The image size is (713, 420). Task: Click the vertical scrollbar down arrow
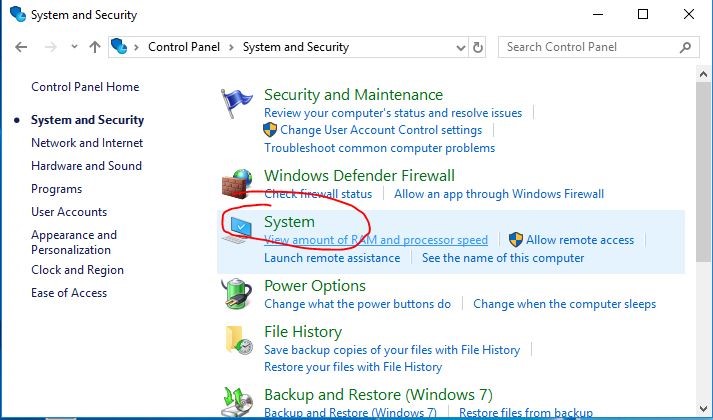point(703,409)
